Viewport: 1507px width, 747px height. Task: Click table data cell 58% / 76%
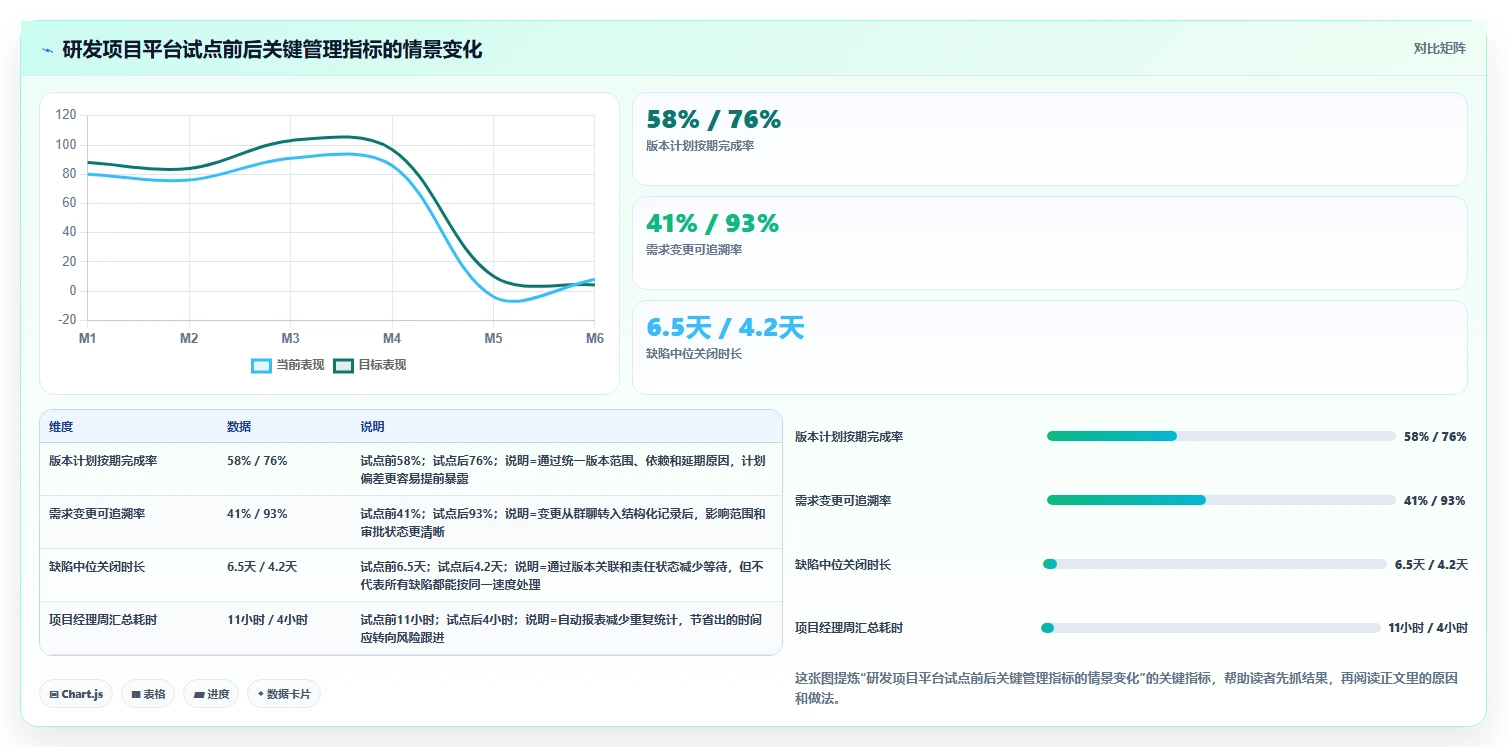pyautogui.click(x=257, y=461)
